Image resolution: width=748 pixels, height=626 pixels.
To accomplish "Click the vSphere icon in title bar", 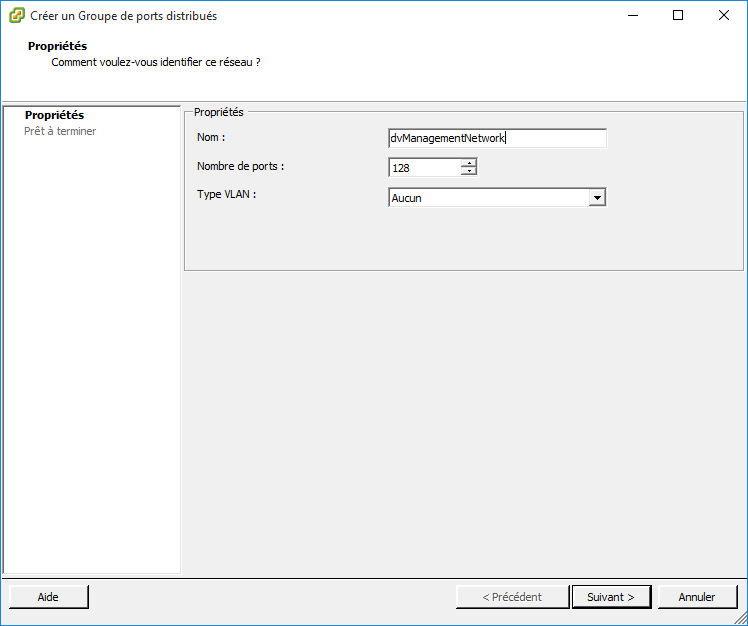I will 16,16.
